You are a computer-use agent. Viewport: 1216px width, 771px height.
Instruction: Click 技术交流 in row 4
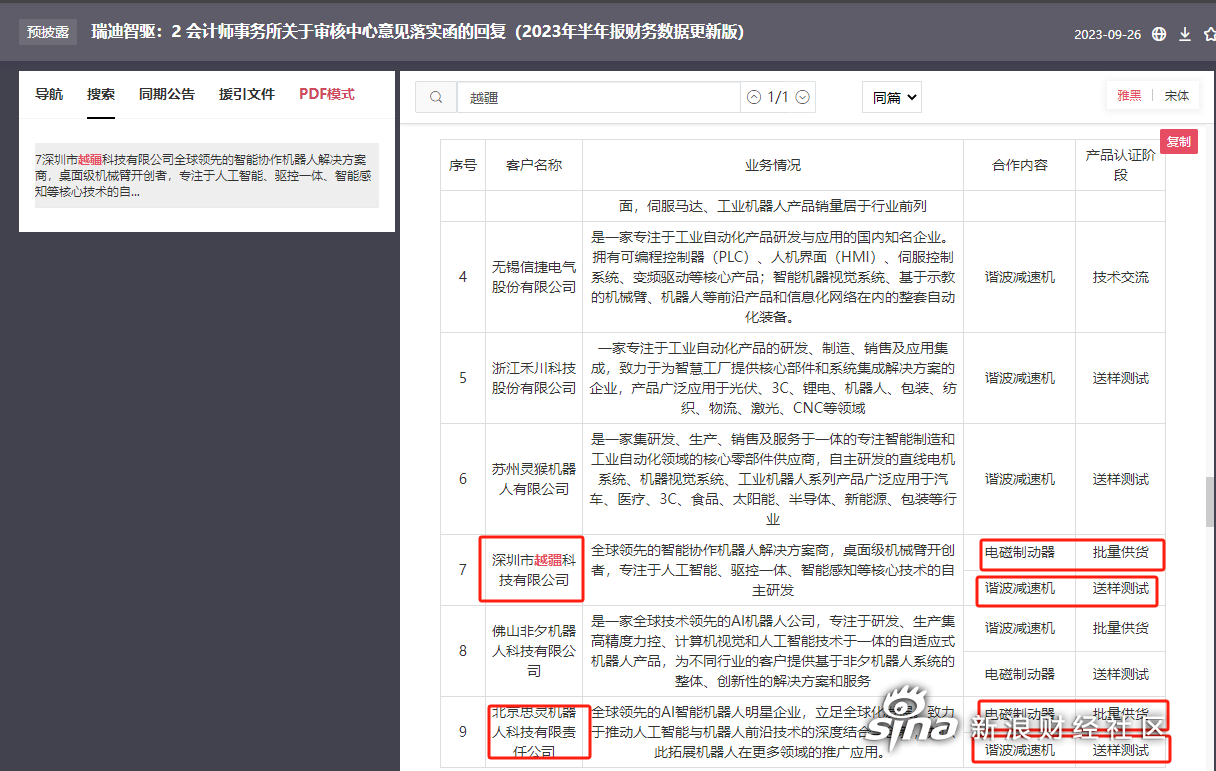coord(1121,277)
